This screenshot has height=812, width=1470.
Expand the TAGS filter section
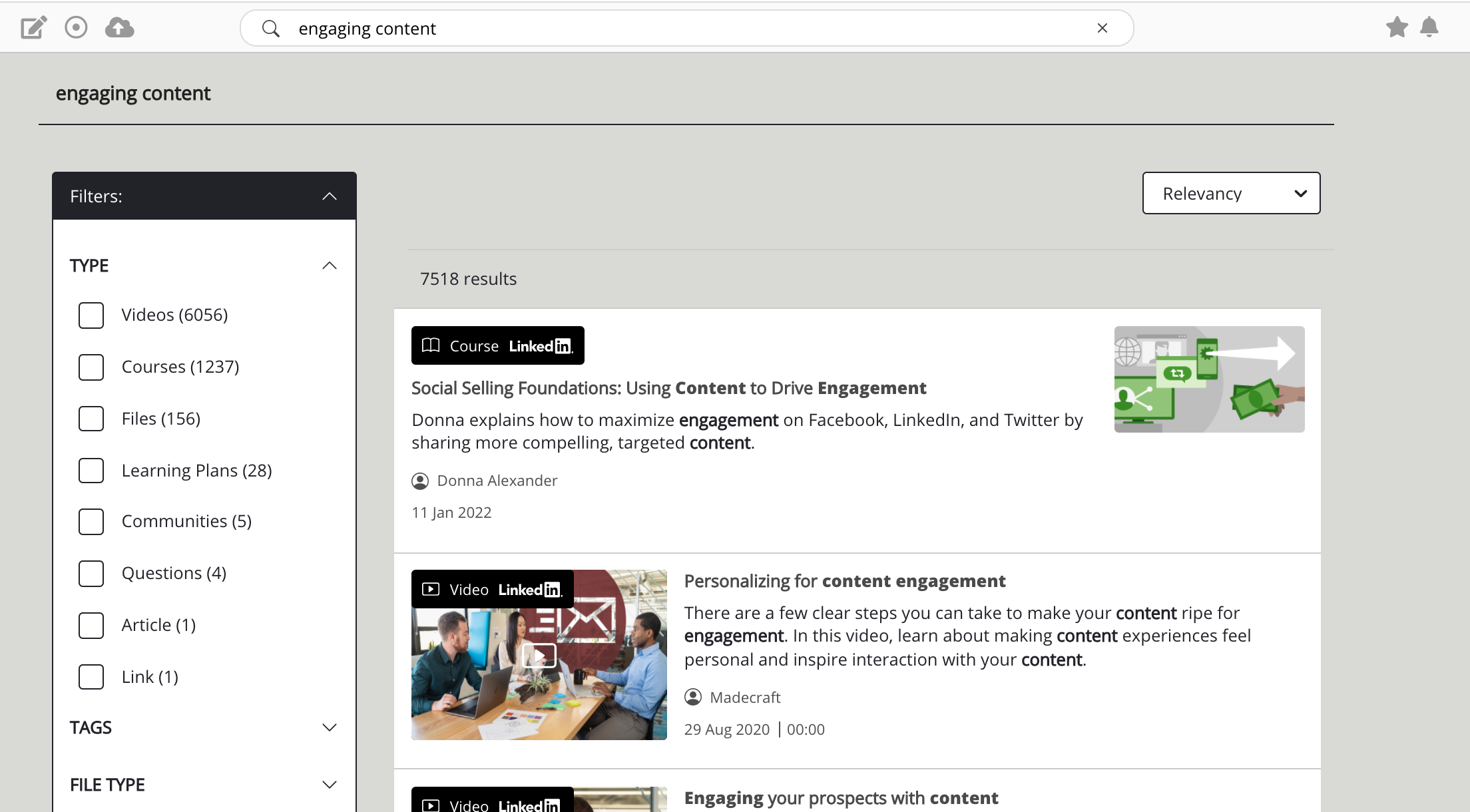(330, 727)
